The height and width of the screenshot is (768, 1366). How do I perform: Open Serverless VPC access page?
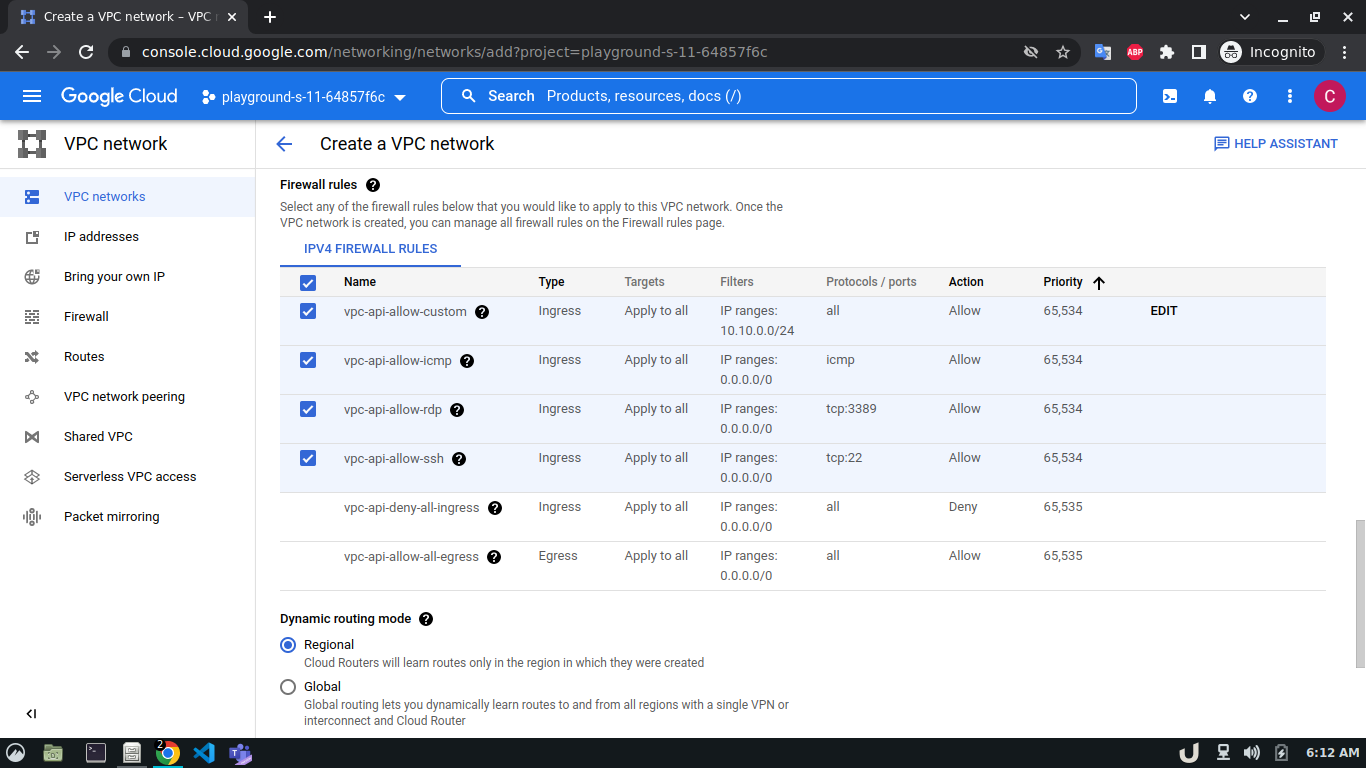pos(127,477)
